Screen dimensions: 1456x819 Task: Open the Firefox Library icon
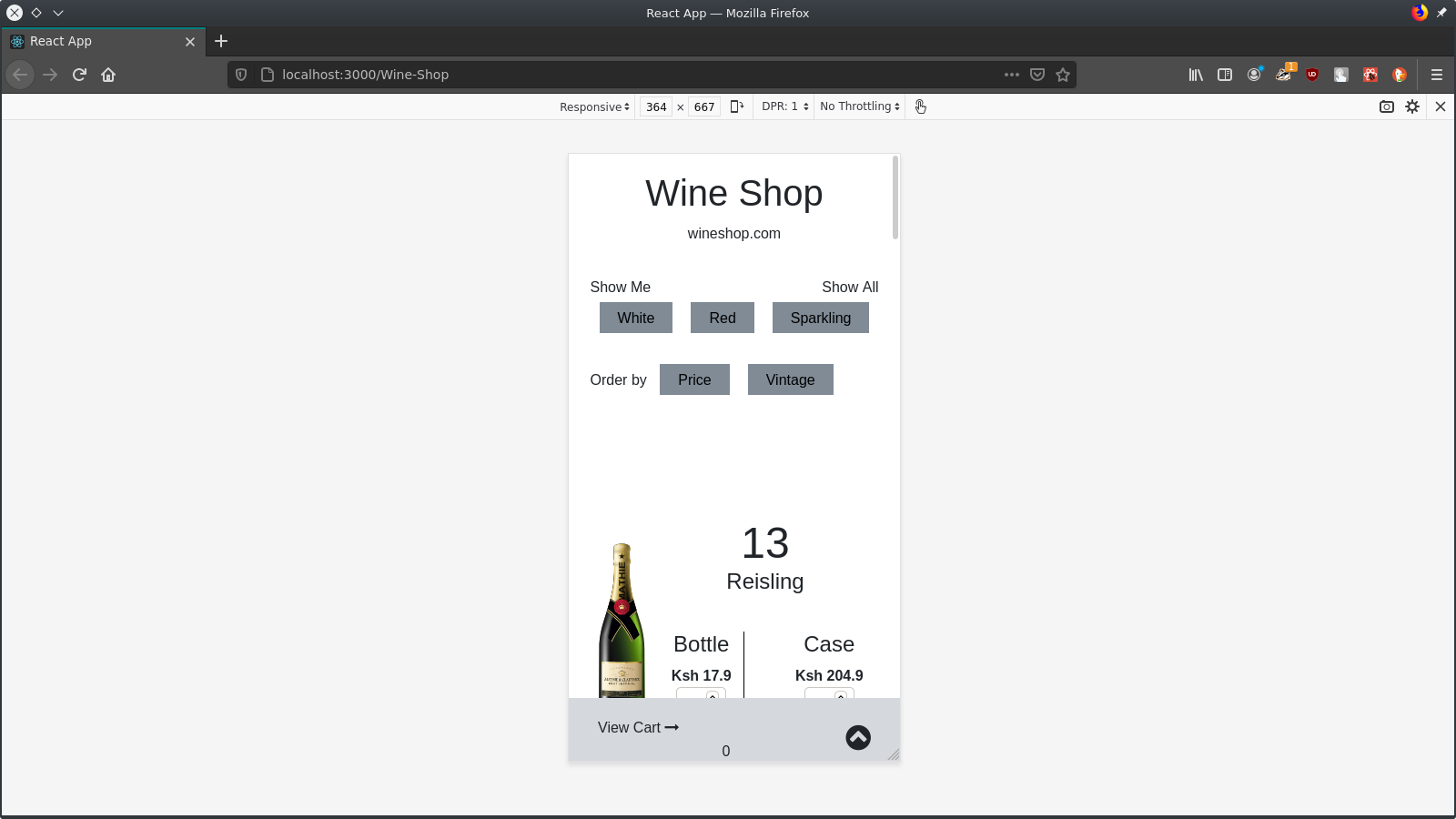click(x=1195, y=75)
